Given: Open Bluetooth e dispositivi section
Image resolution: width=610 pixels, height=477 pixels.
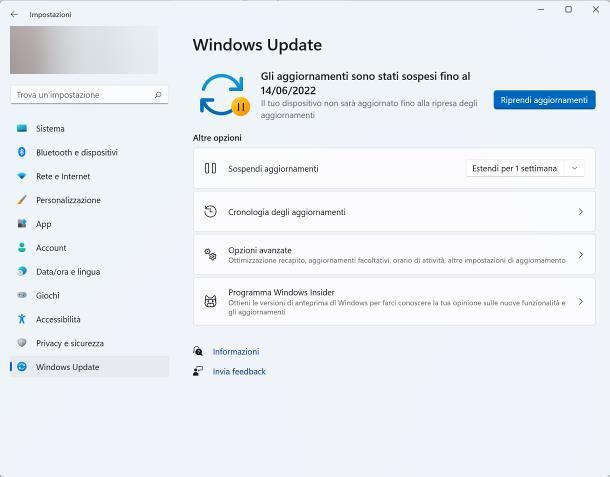Looking at the screenshot, I should click(89, 152).
